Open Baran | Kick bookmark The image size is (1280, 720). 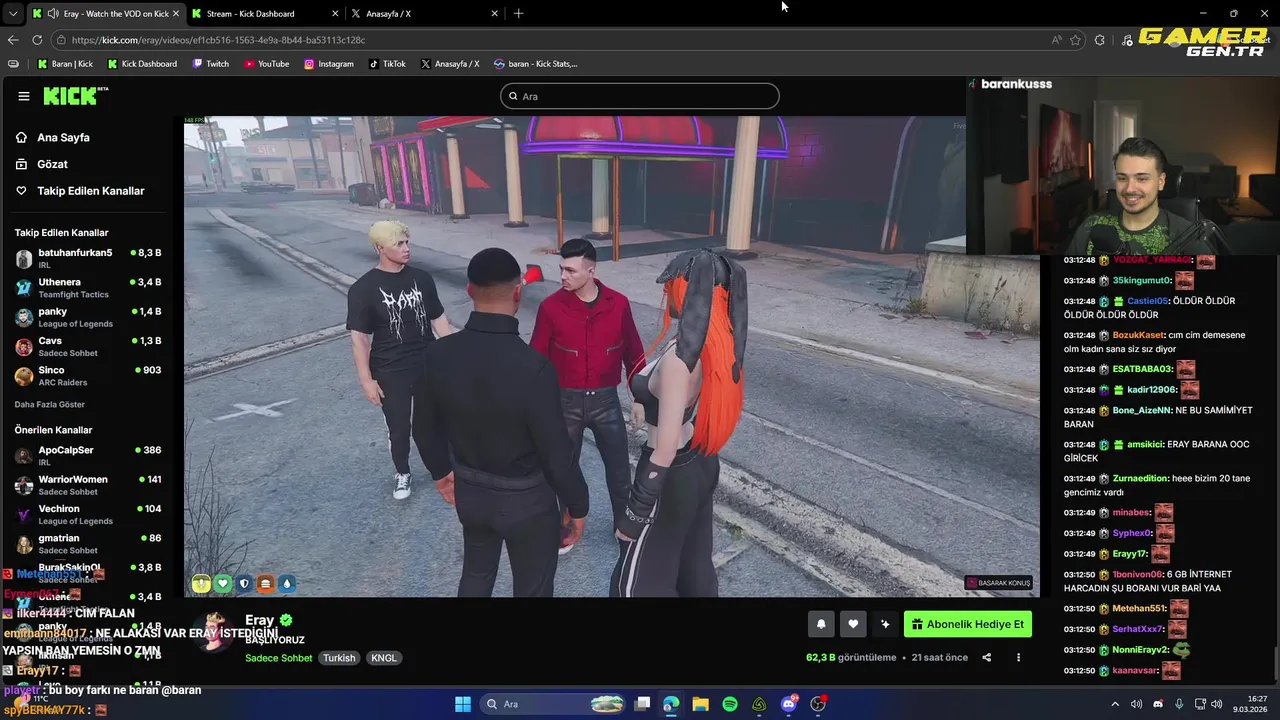[x=65, y=64]
